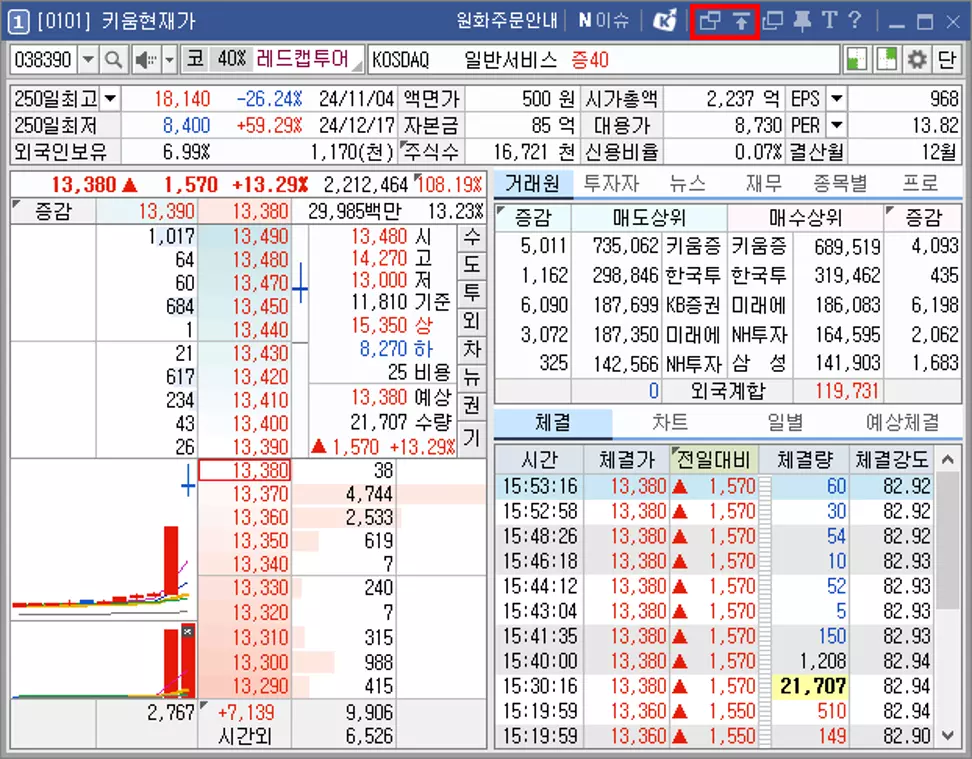Click the scrollbar up arrow in trade list
972x759 pixels.
[947, 459]
